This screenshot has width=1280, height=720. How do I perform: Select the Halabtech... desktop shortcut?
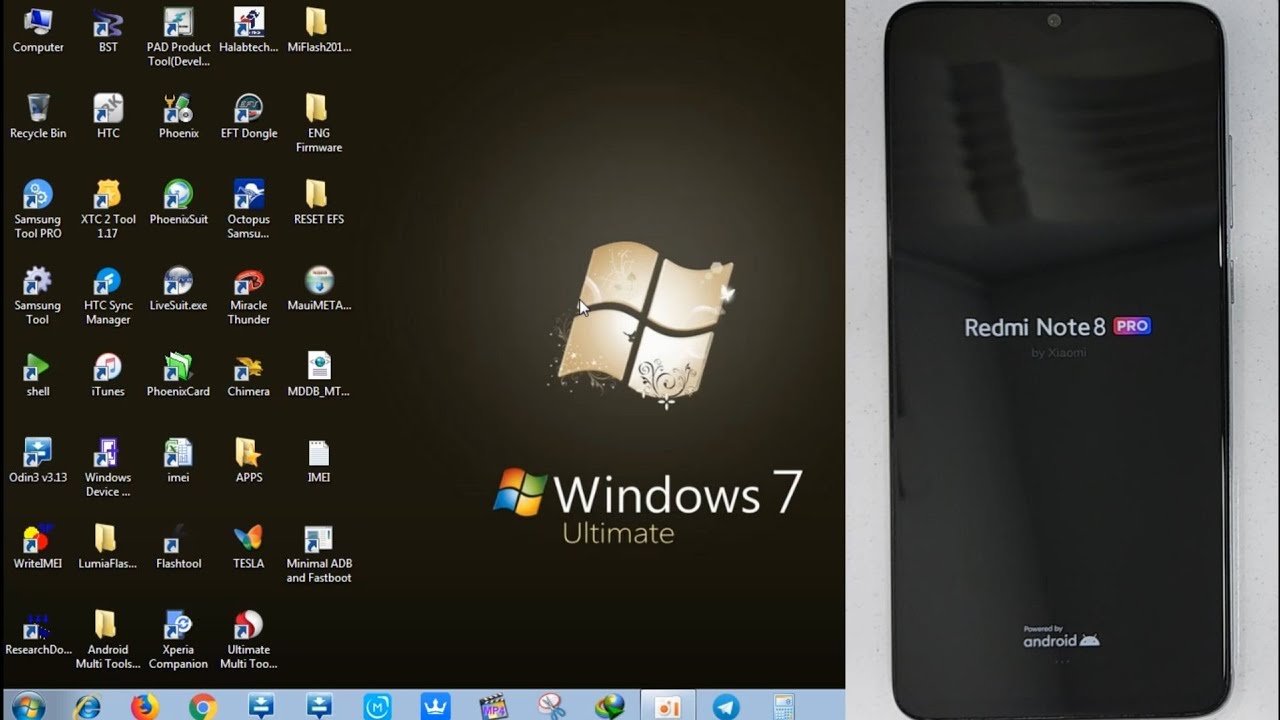[248, 30]
